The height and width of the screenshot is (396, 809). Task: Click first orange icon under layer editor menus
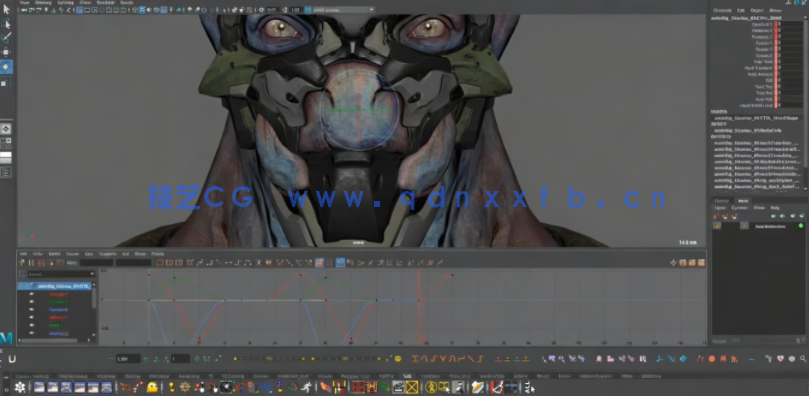point(717,216)
